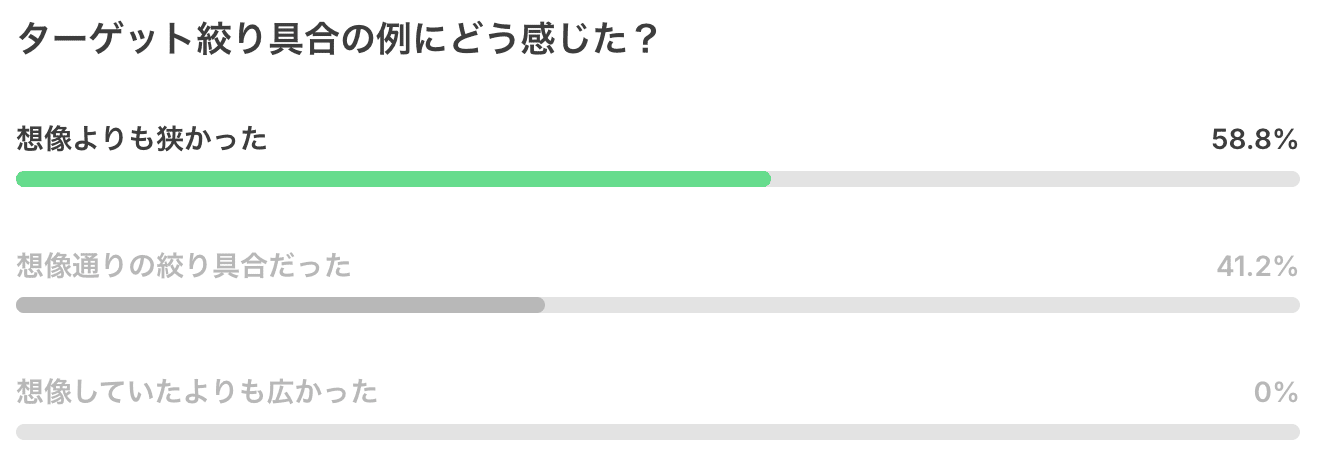Click the unfilled part of first bar
The image size is (1318, 462).
pyautogui.click(x=1035, y=179)
